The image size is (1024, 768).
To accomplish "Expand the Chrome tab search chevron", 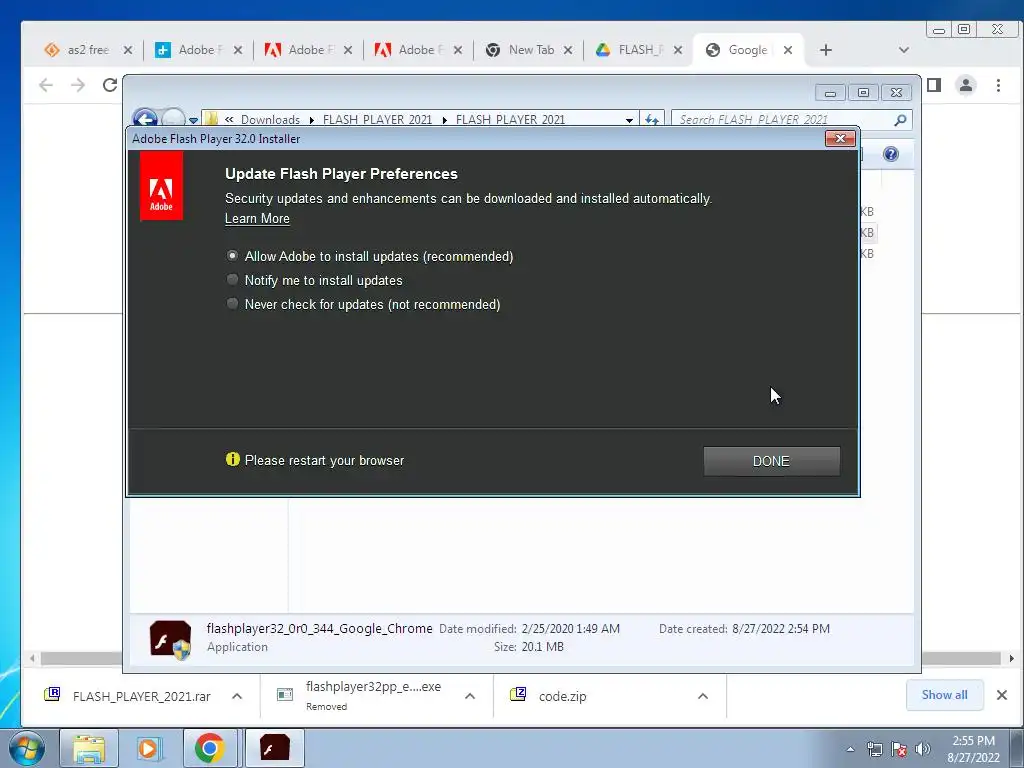I will [x=904, y=50].
